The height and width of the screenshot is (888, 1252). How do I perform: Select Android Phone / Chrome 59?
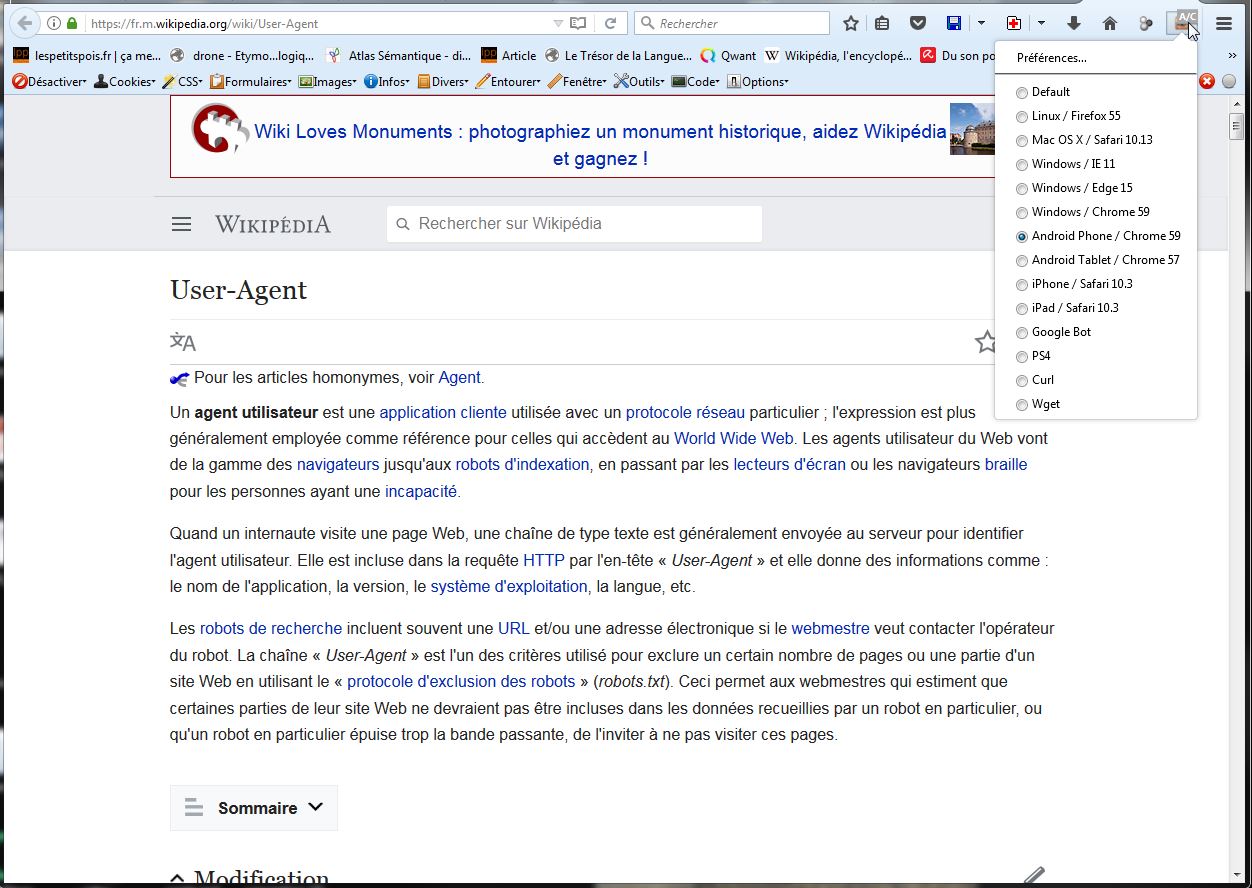1098,236
